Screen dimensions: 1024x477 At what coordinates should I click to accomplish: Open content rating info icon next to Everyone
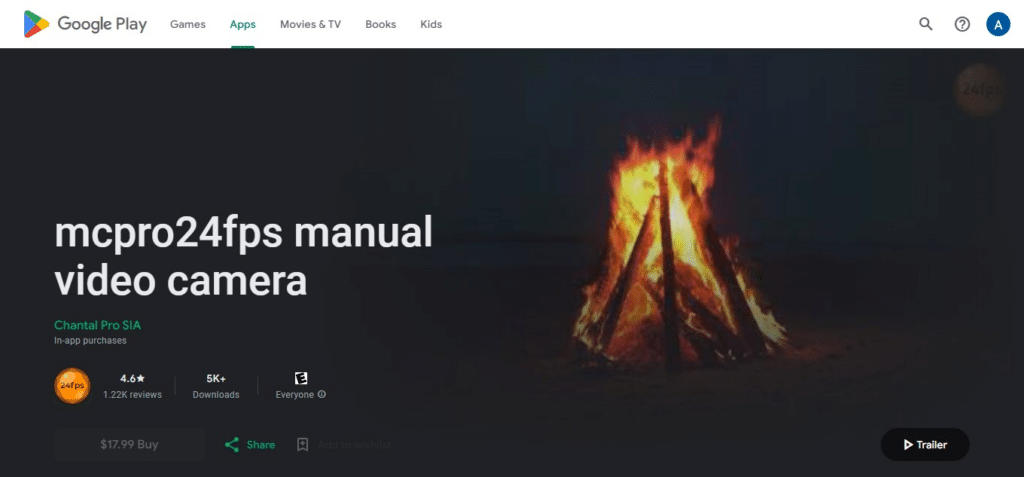pyautogui.click(x=322, y=395)
